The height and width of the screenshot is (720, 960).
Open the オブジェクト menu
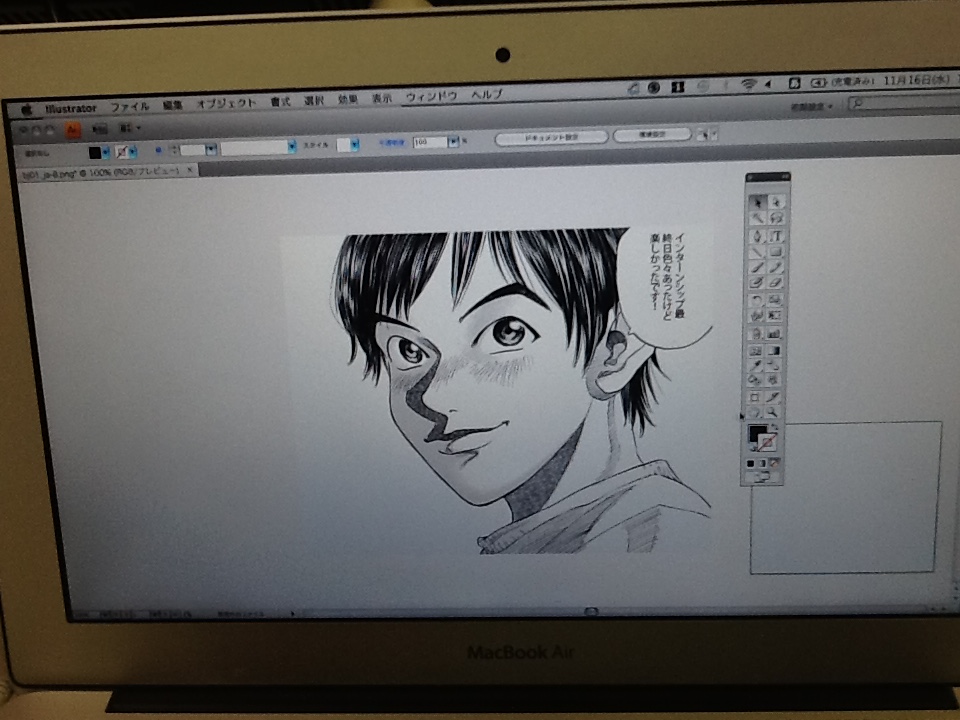pyautogui.click(x=227, y=103)
